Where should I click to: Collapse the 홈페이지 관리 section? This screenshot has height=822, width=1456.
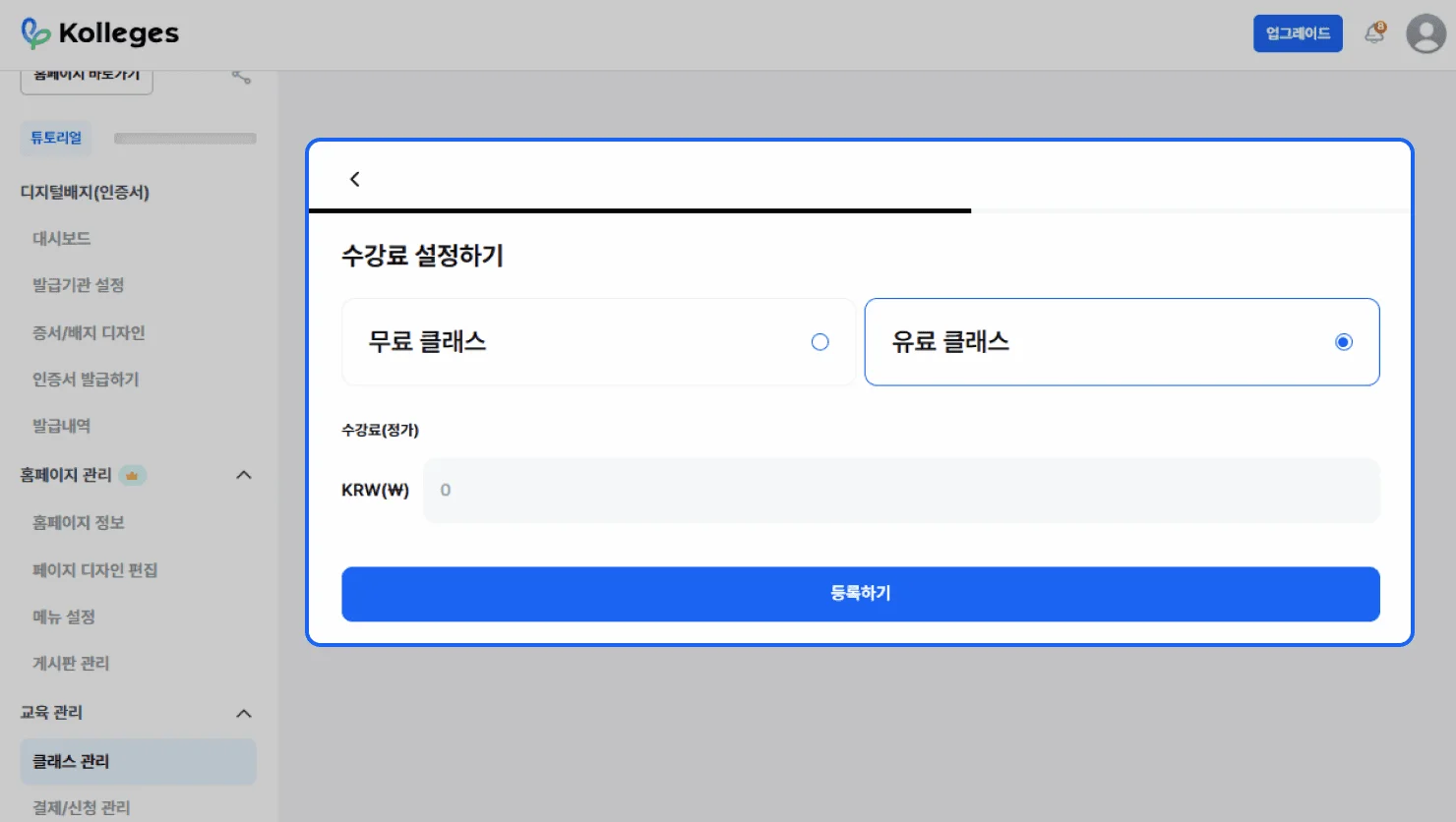pos(244,476)
